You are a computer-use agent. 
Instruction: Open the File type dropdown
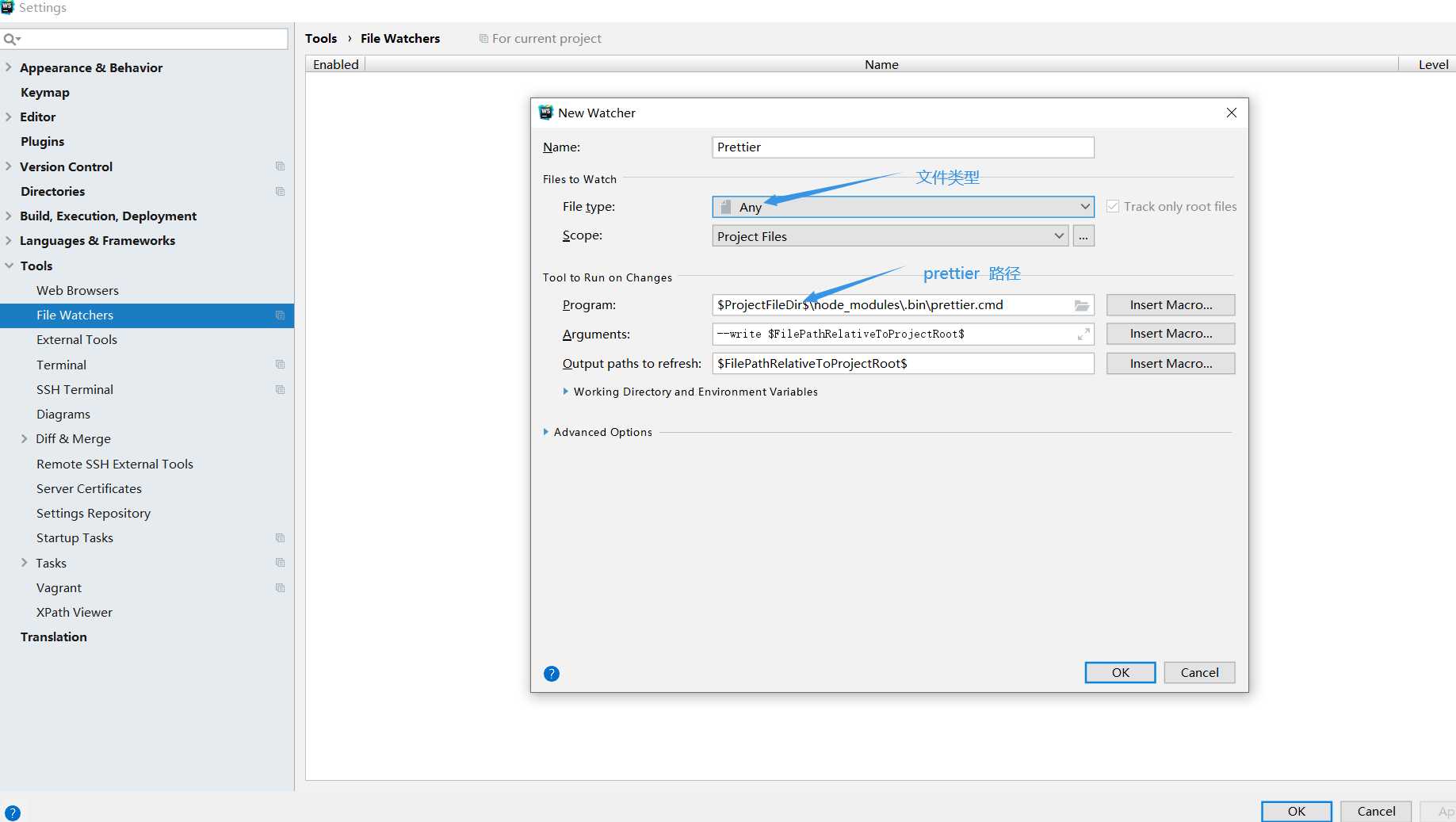tap(902, 207)
